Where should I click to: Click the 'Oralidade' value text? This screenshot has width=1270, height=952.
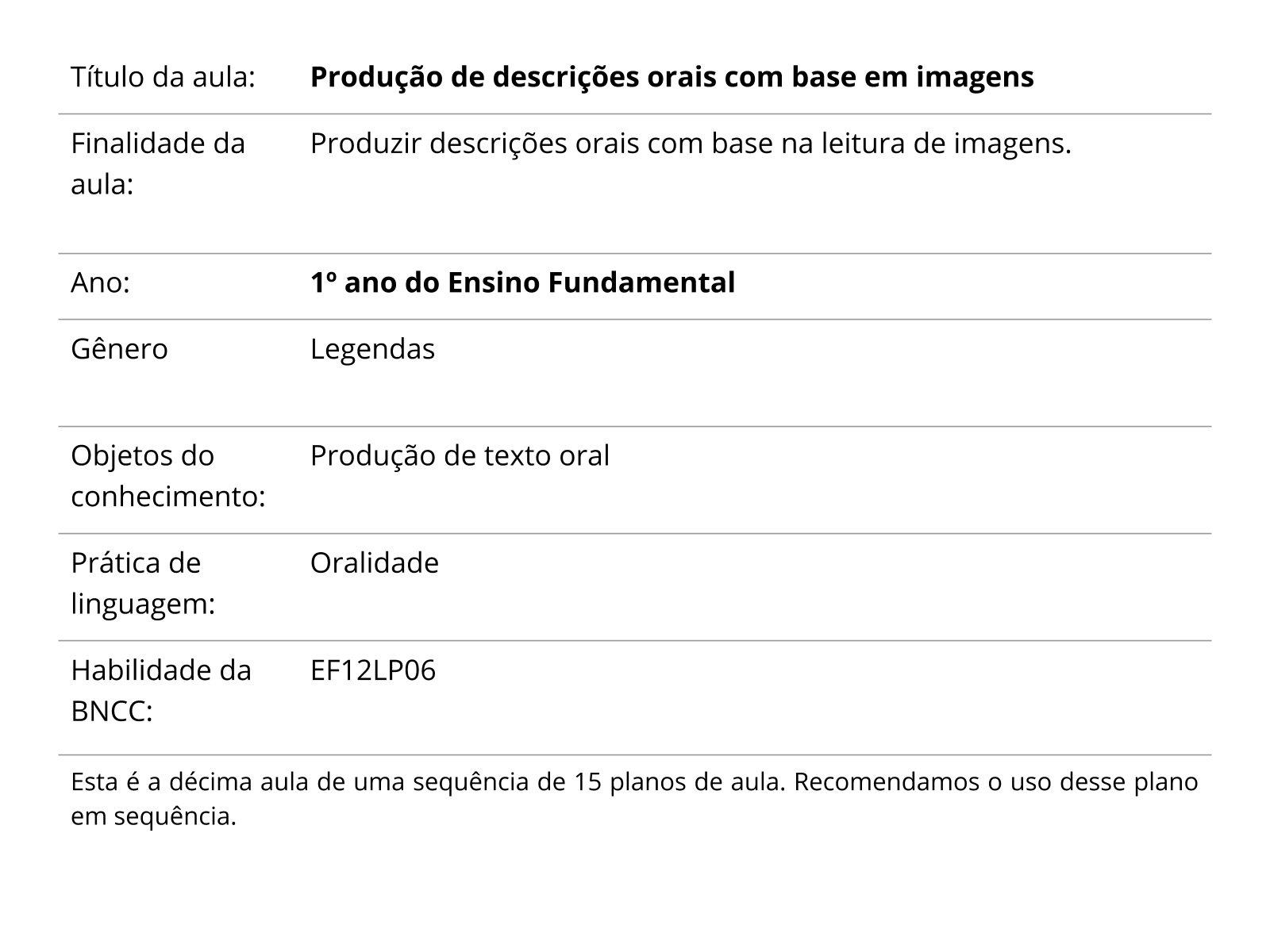(x=374, y=563)
